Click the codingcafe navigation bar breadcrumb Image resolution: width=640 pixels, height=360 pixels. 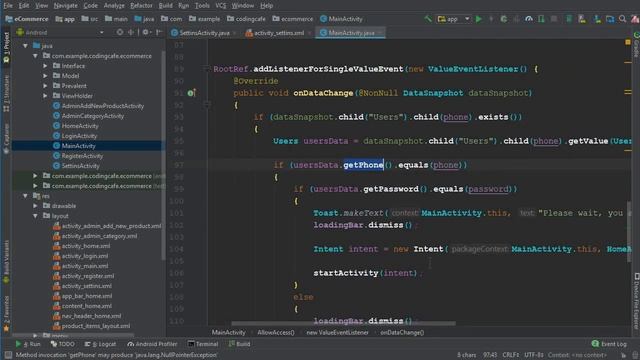click(x=250, y=19)
